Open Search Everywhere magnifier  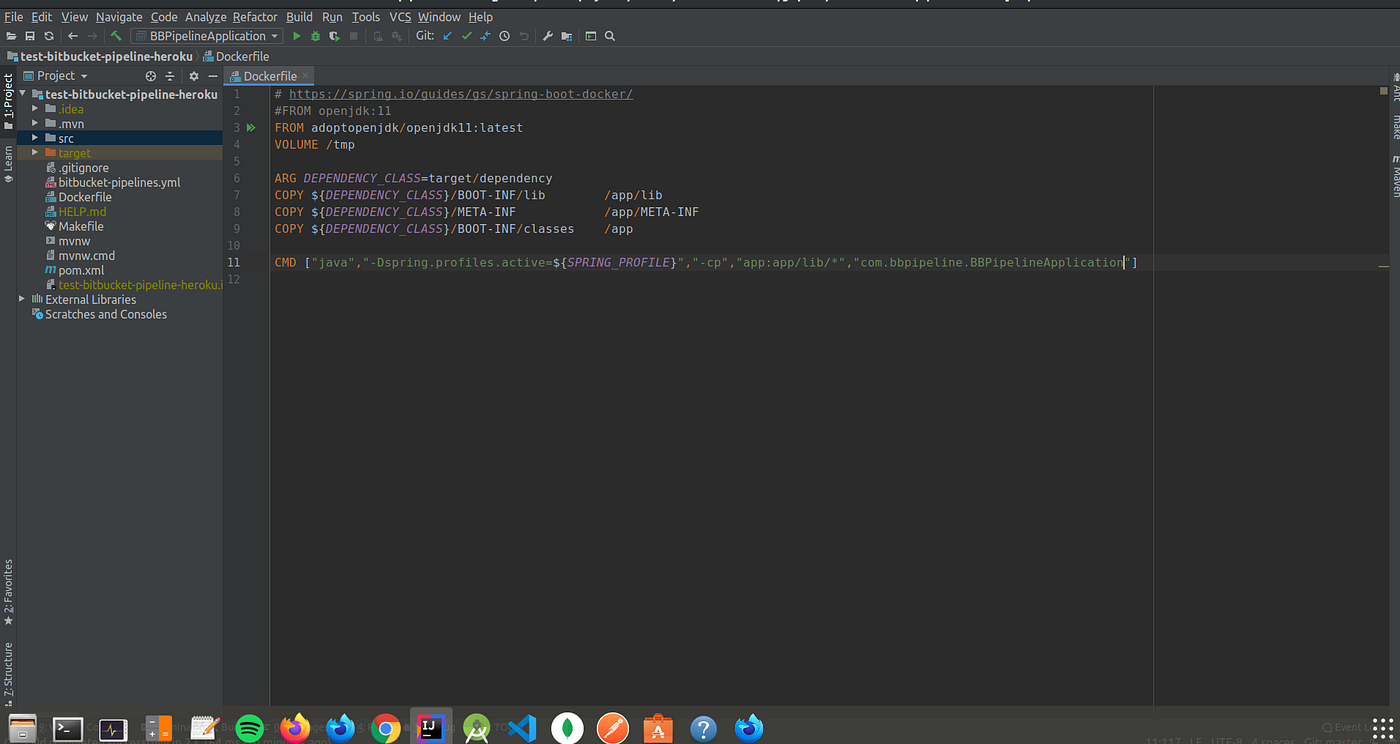click(x=610, y=35)
